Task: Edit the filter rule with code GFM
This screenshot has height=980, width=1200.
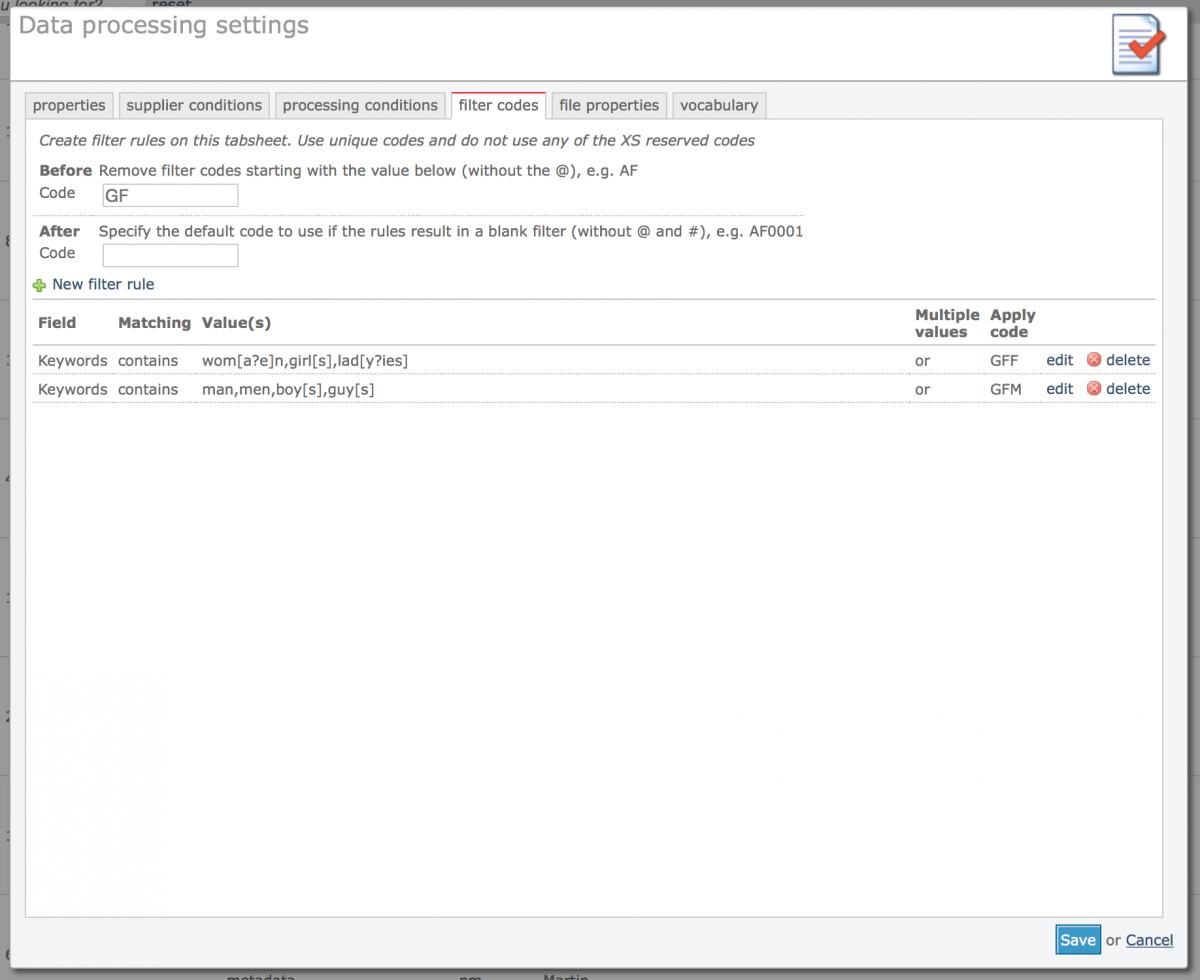Action: pyautogui.click(x=1059, y=389)
